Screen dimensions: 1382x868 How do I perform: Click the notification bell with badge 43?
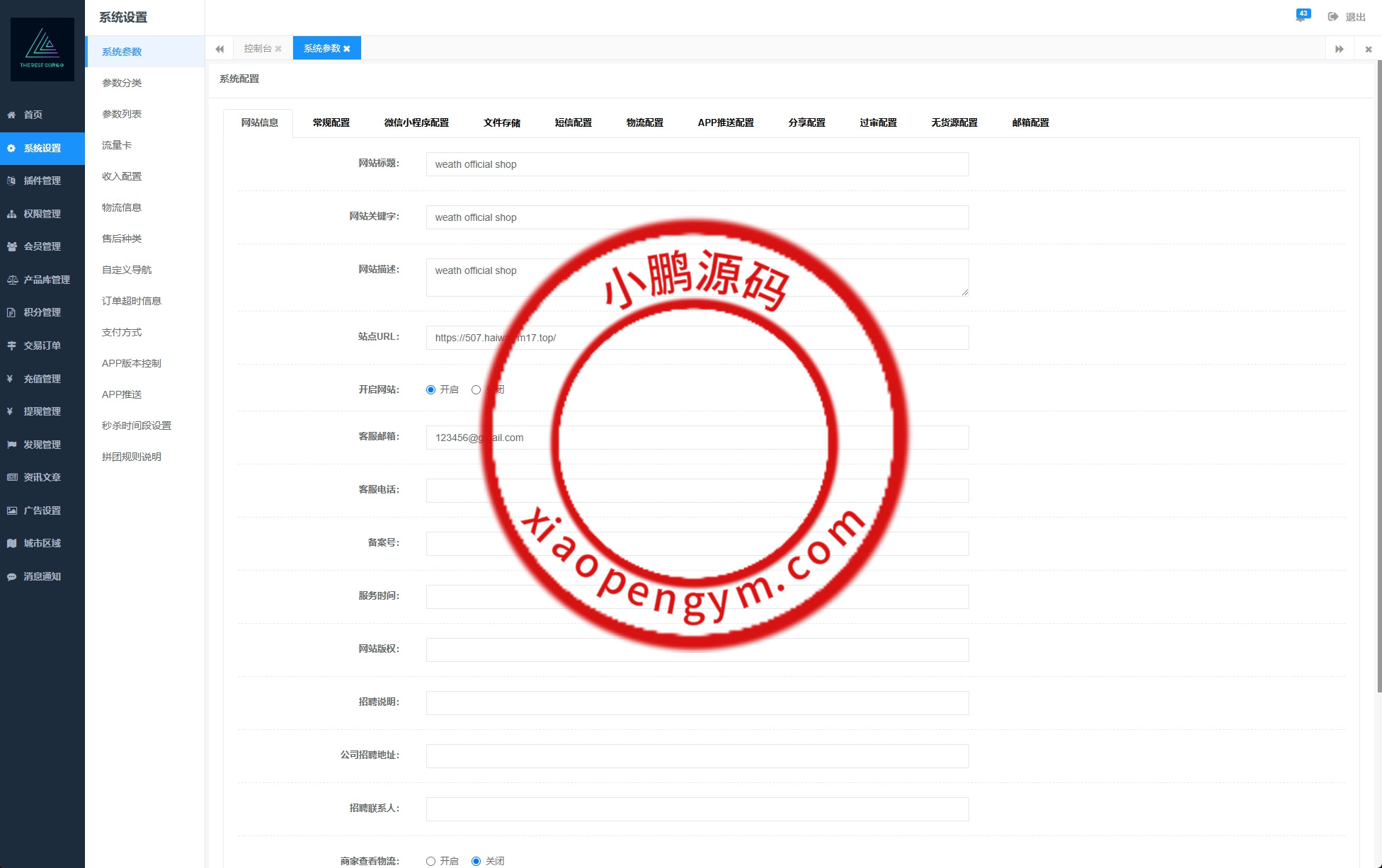point(1301,16)
